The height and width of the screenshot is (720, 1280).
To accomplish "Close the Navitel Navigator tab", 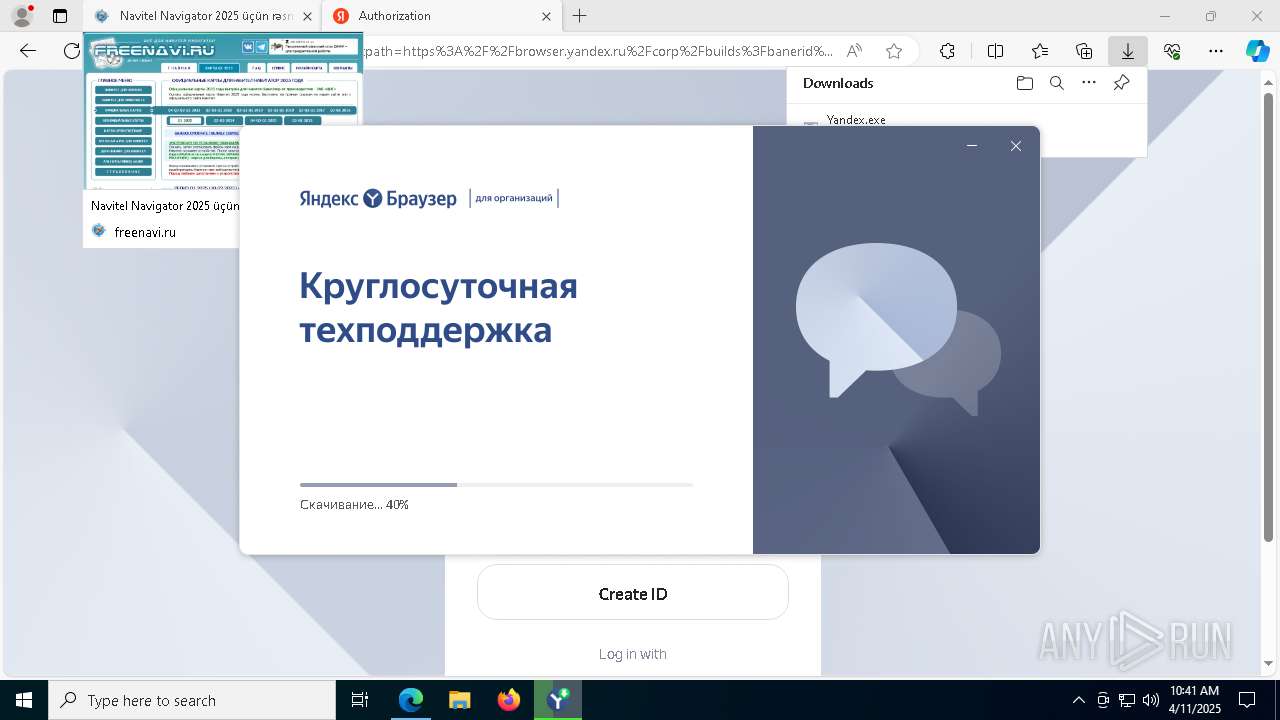I will pyautogui.click(x=307, y=16).
